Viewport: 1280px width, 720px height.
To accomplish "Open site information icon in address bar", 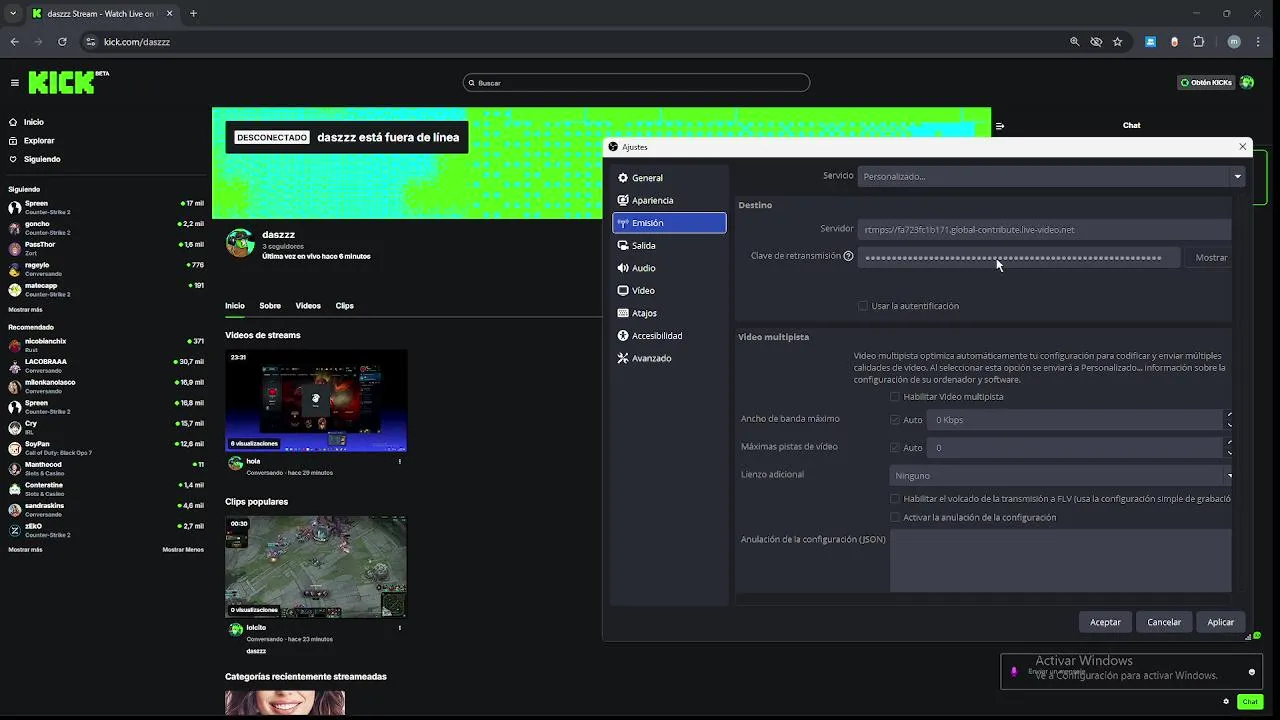I will (90, 42).
